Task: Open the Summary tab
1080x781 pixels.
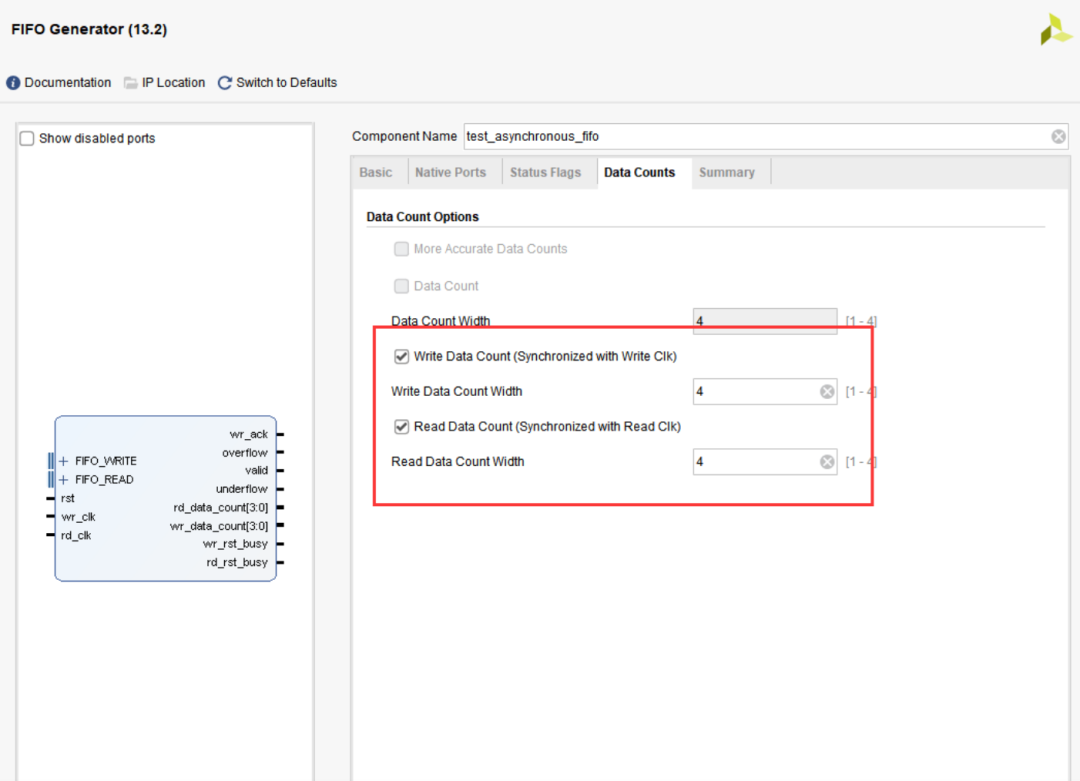Action: 726,172
